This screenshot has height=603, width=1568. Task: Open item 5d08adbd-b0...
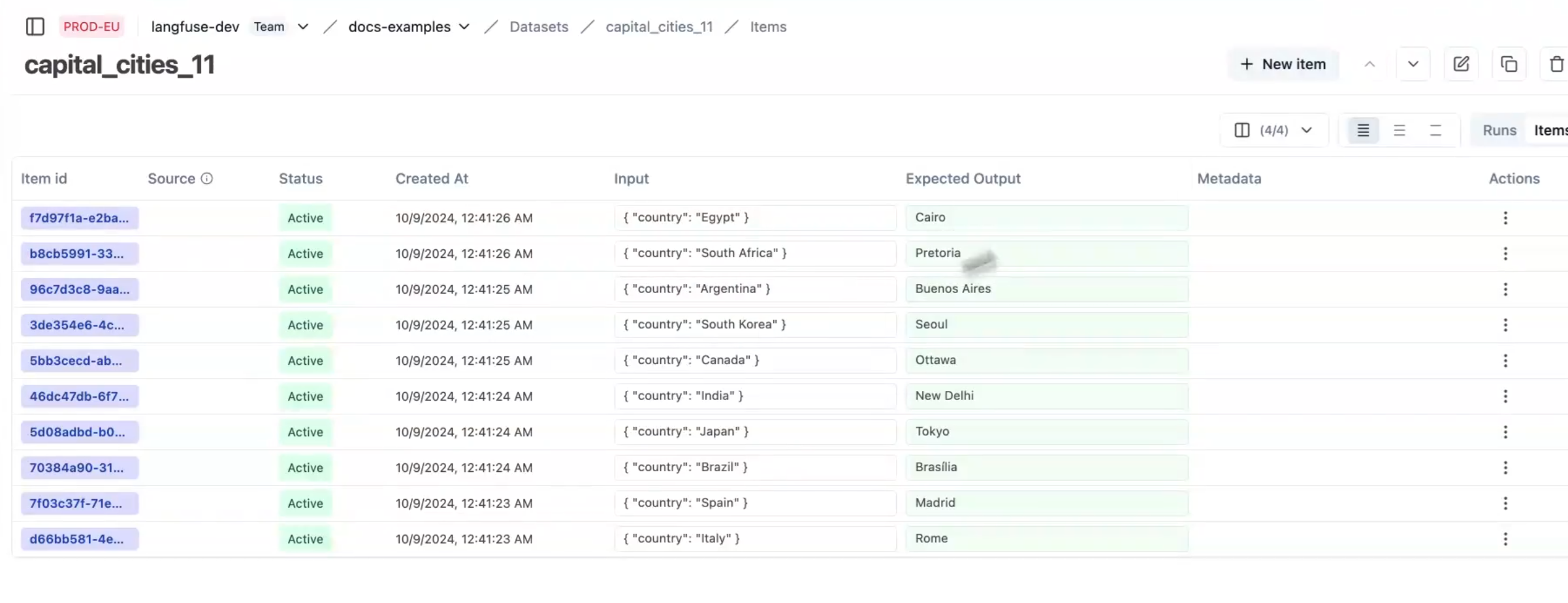(80, 432)
